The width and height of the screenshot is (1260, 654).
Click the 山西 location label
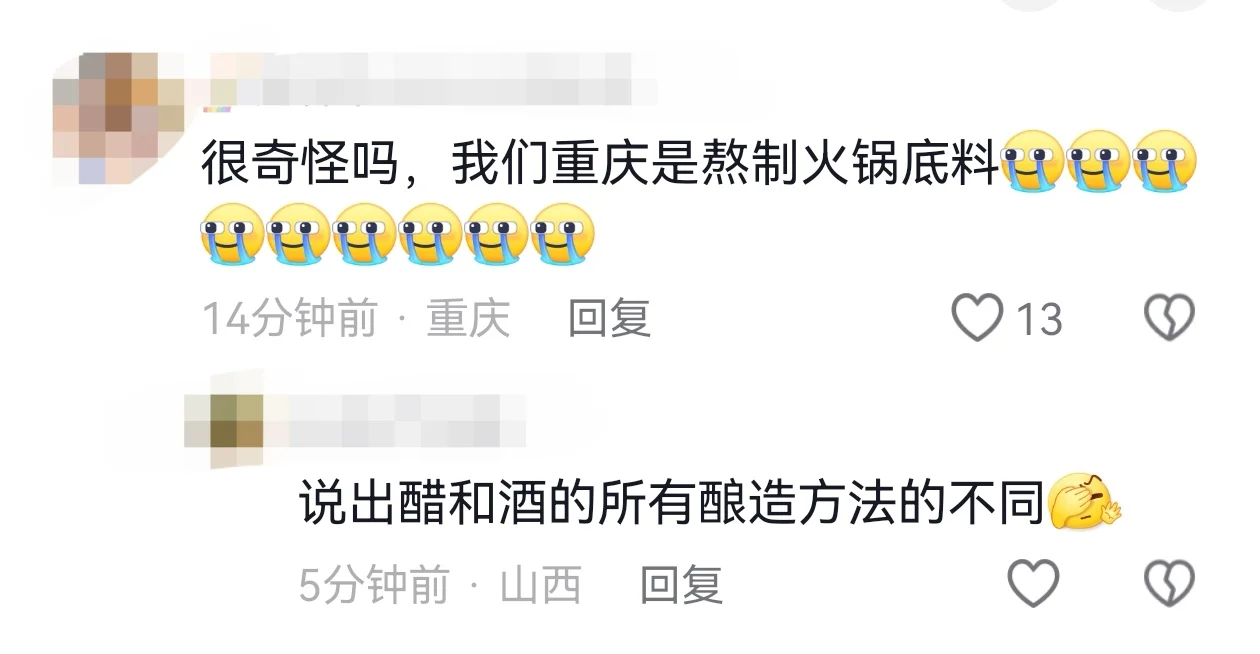pyautogui.click(x=541, y=585)
